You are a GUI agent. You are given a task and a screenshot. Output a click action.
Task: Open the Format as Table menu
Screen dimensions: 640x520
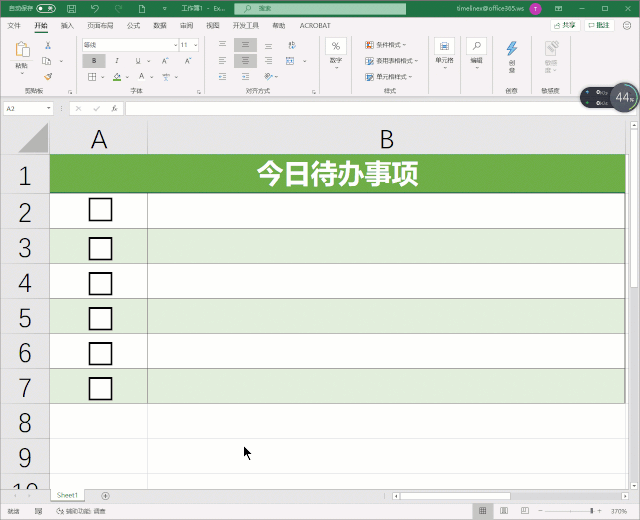[391, 61]
